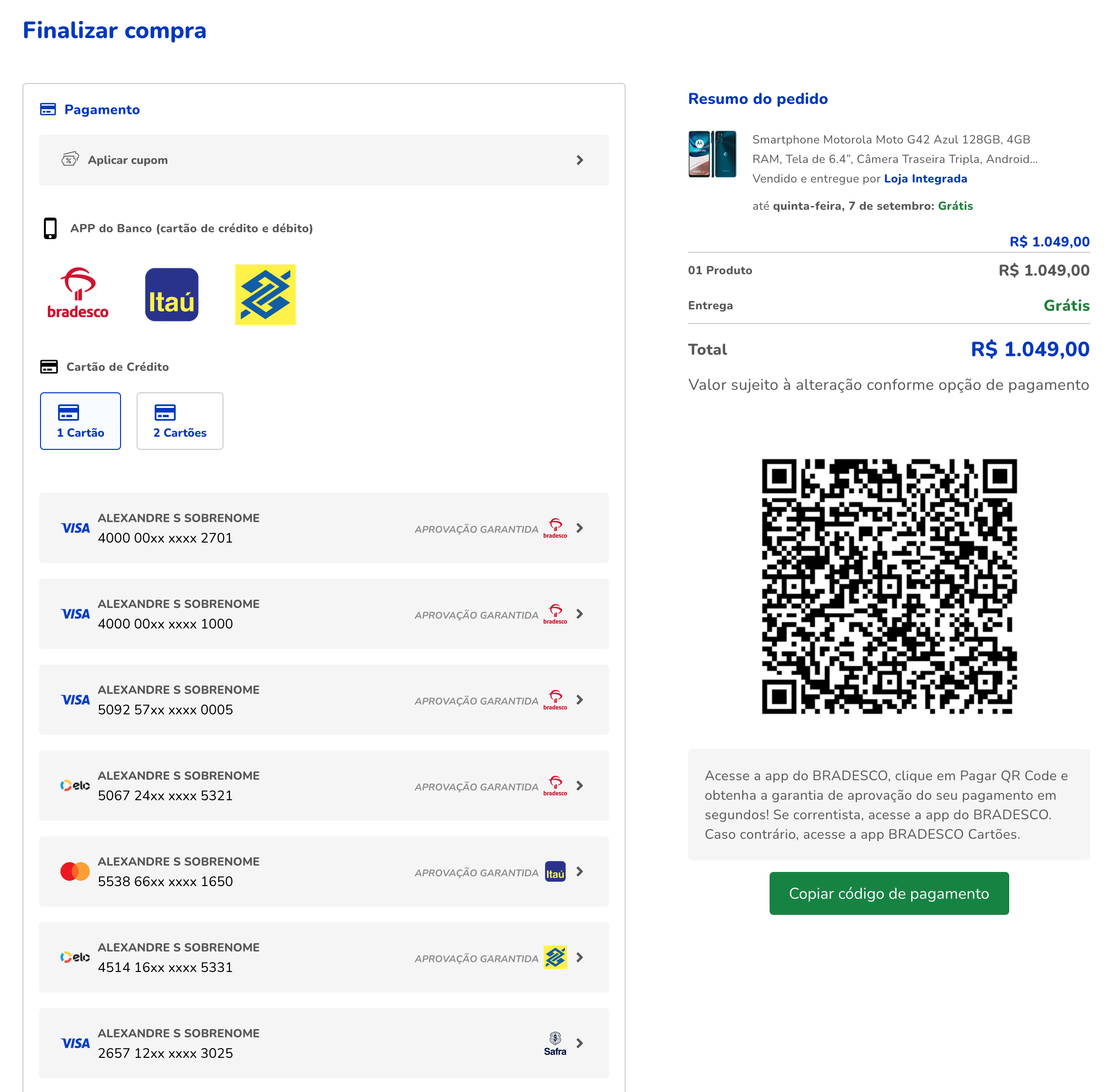Select the Bradesco bank logo

tap(78, 294)
